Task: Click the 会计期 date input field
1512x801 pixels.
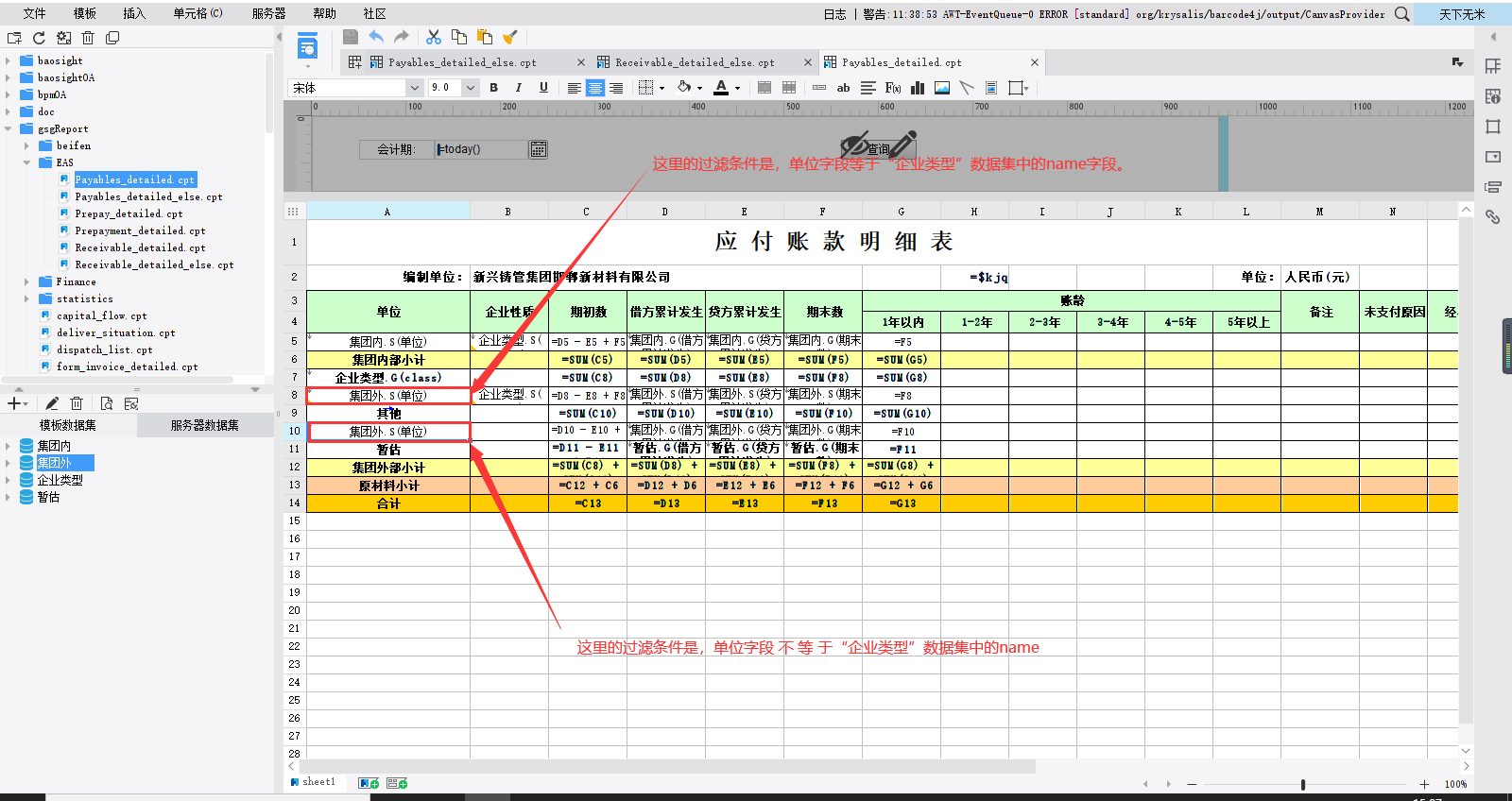Action: 482,149
